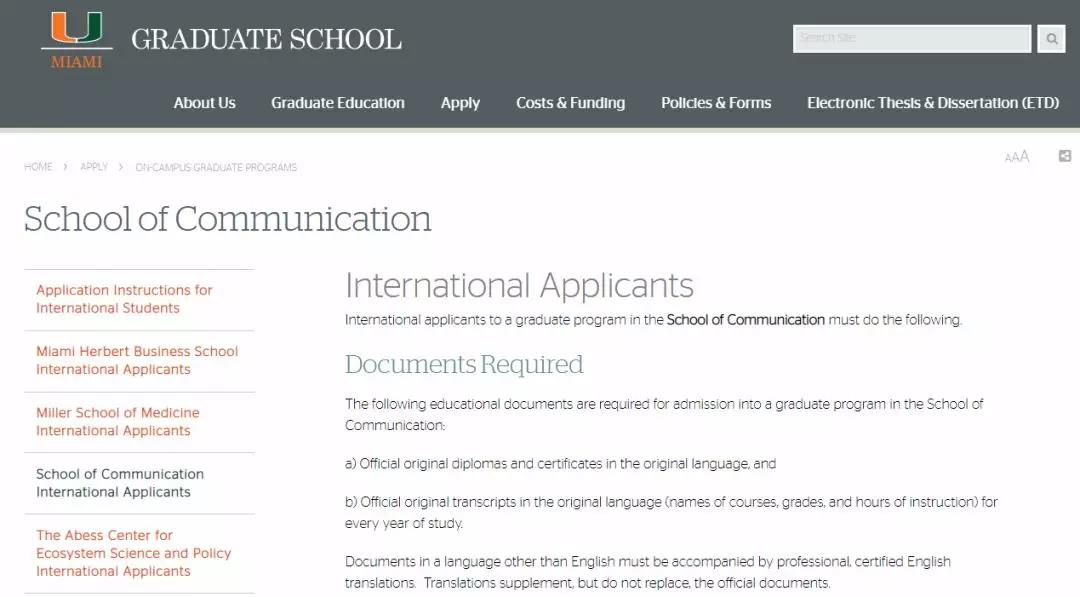This screenshot has height=597, width=1080.
Task: Open Application Instructions for International Students
Action: 124,299
